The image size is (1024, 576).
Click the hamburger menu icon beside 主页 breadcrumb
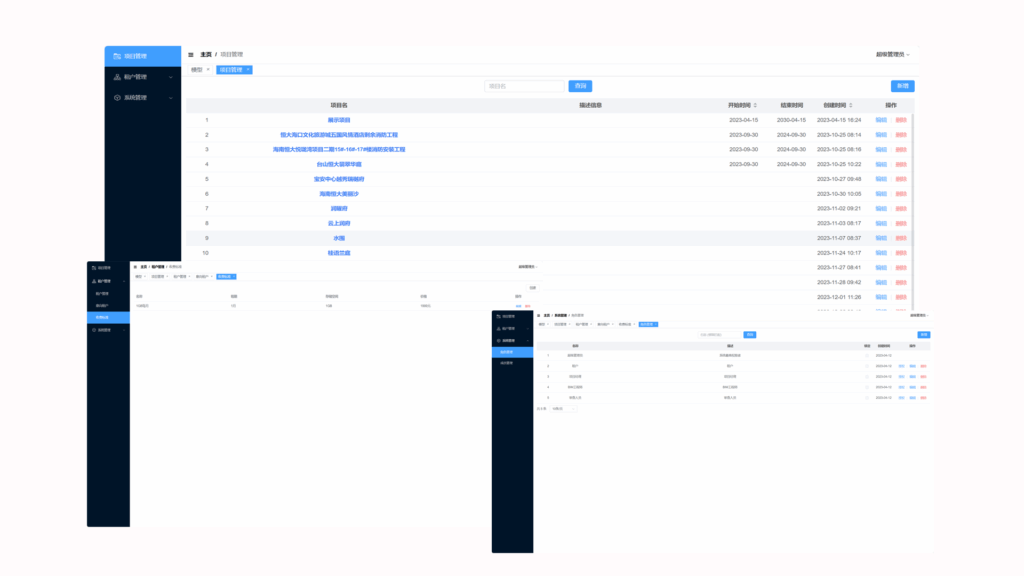(191, 54)
